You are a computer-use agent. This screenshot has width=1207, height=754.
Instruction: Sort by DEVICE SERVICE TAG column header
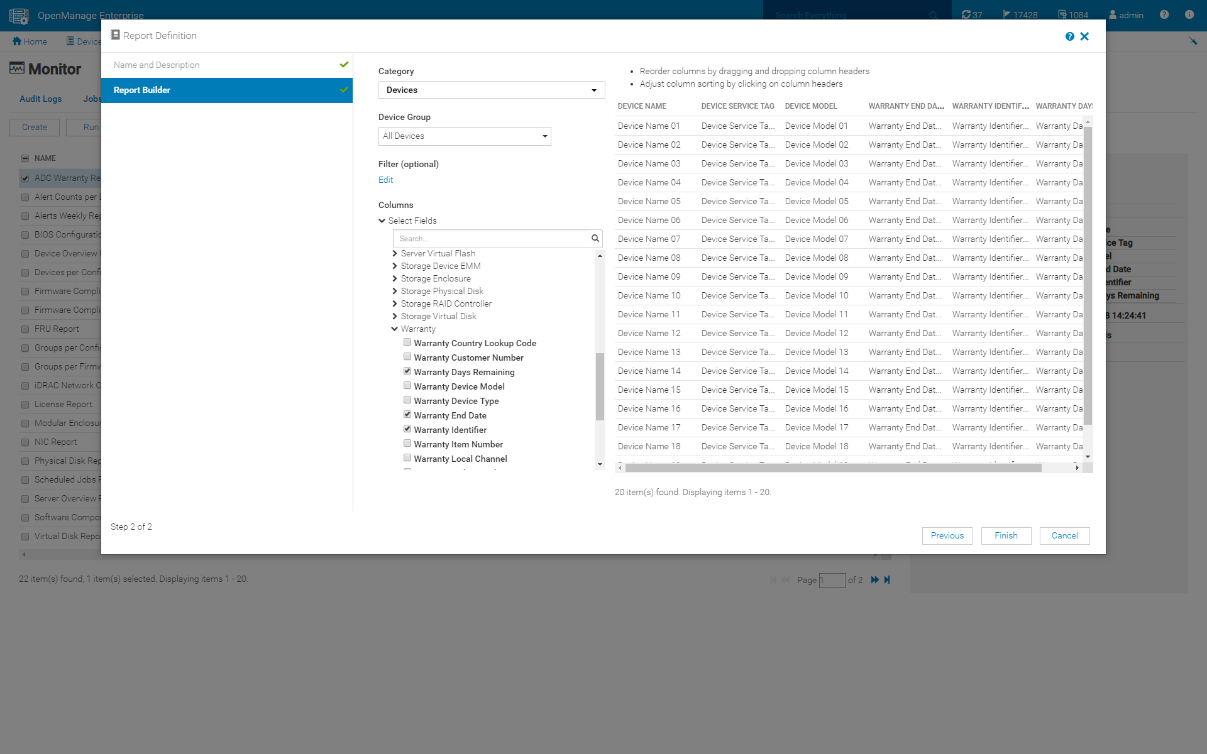(x=738, y=106)
